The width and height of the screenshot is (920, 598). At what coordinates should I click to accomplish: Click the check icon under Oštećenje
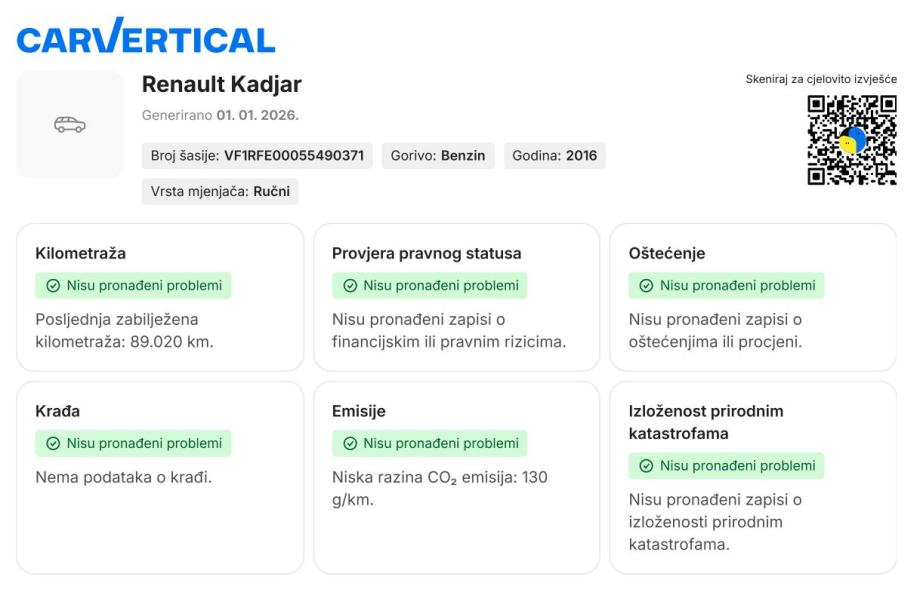click(645, 286)
